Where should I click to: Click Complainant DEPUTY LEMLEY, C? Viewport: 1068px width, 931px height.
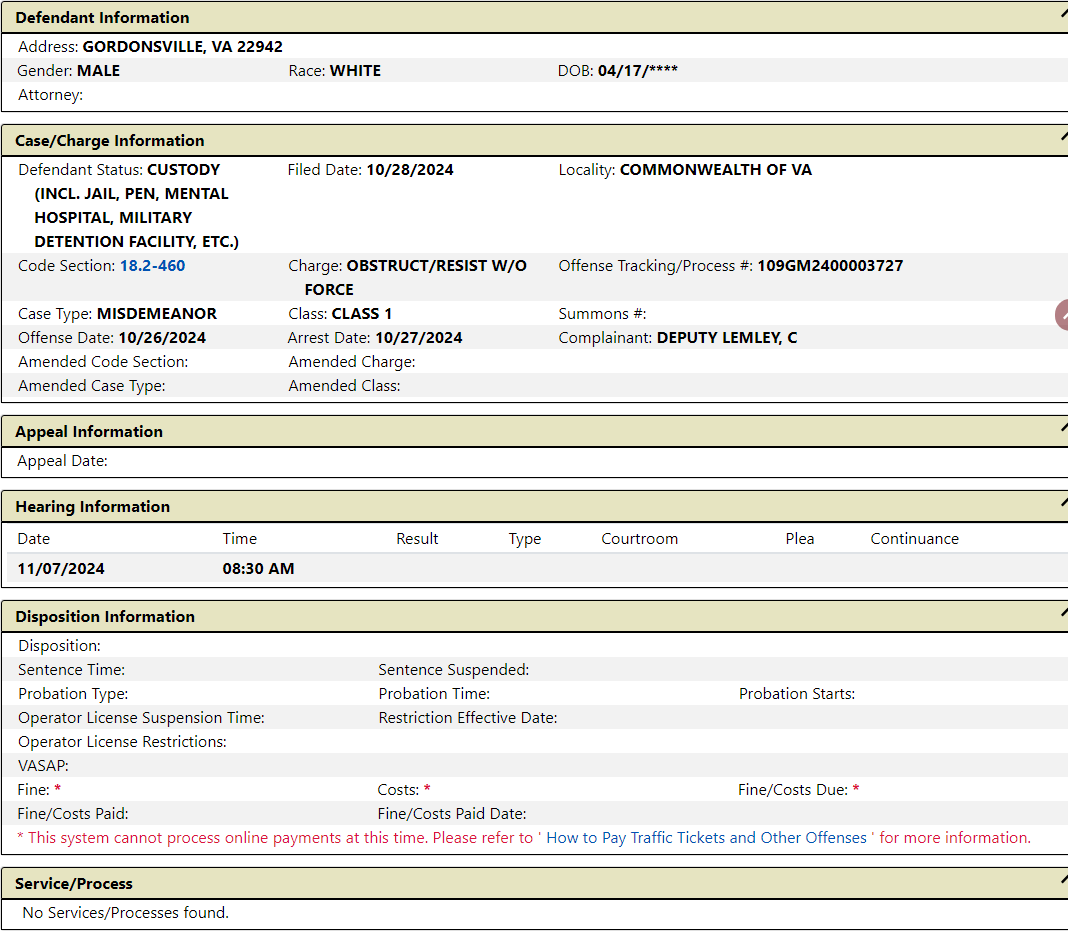[727, 338]
